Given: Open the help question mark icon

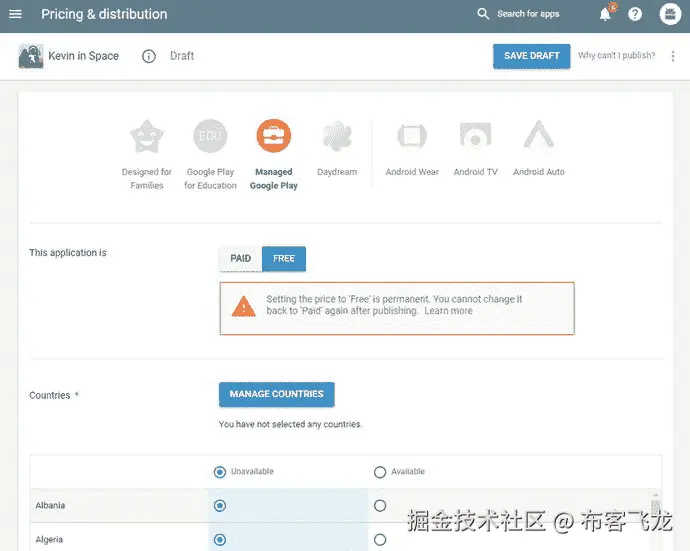Looking at the screenshot, I should tap(635, 14).
